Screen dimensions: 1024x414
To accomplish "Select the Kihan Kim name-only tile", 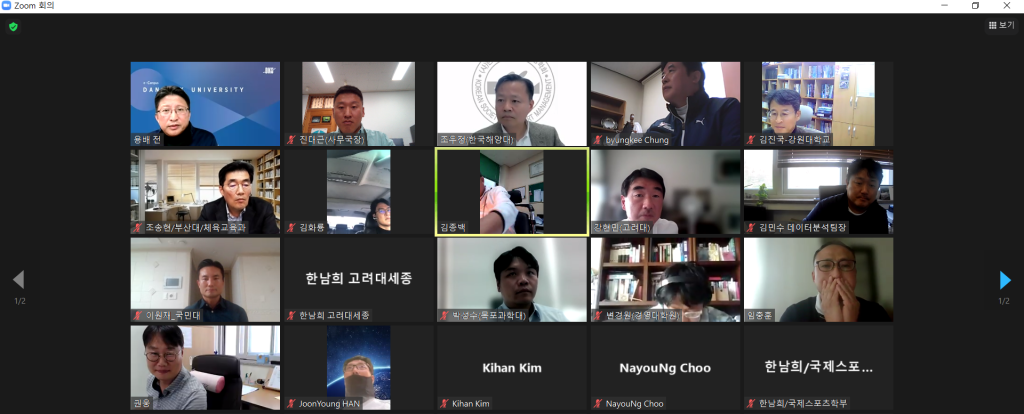I will click(512, 368).
